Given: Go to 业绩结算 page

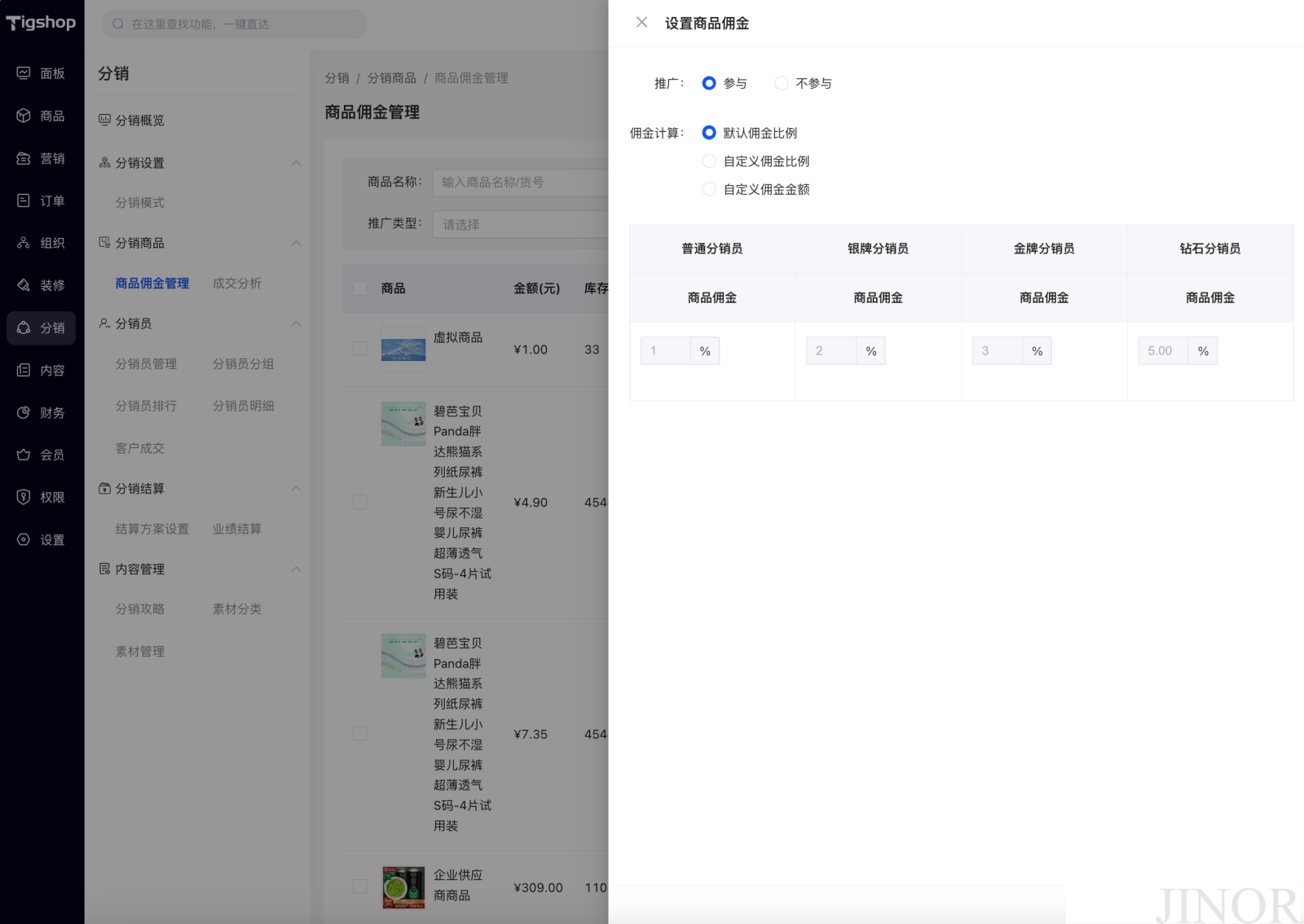Looking at the screenshot, I should point(237,529).
